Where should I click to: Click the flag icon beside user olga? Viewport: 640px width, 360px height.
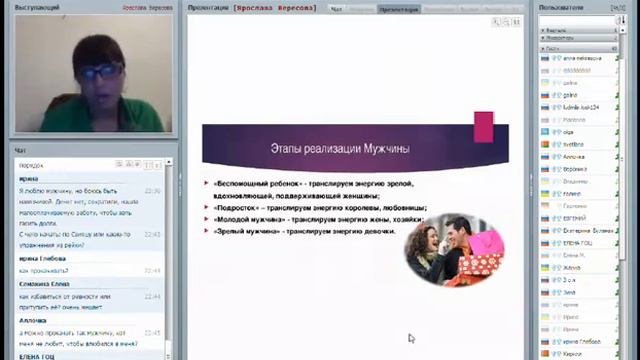point(545,132)
